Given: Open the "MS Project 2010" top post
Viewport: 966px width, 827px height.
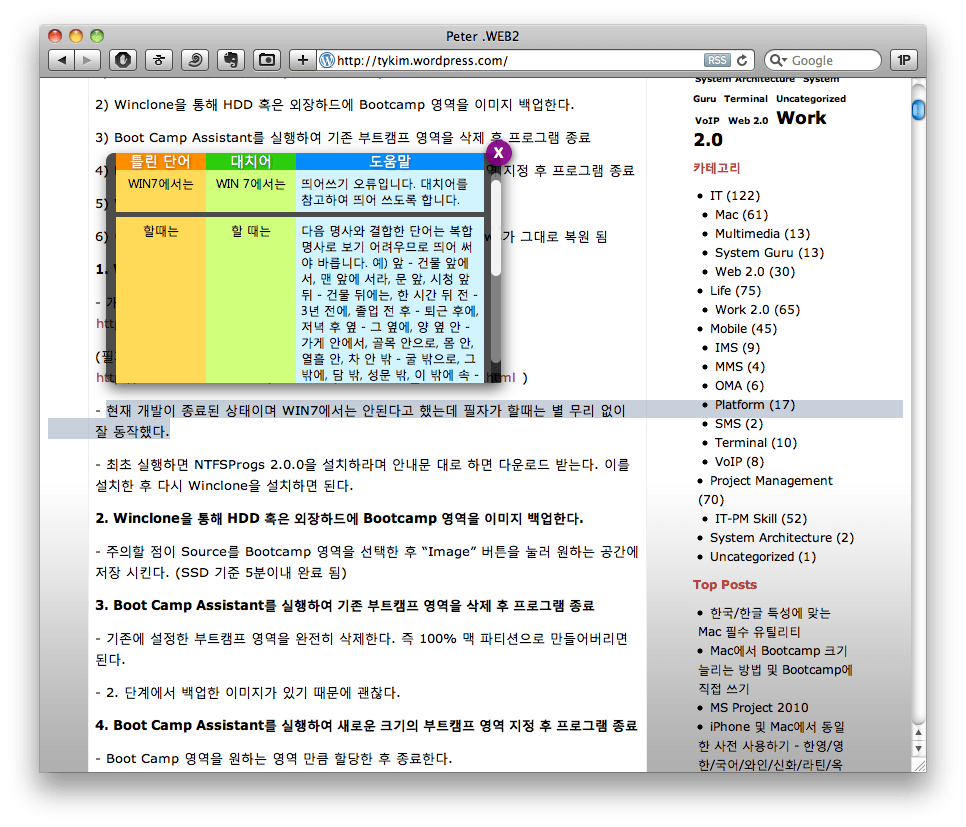Looking at the screenshot, I should coord(757,707).
